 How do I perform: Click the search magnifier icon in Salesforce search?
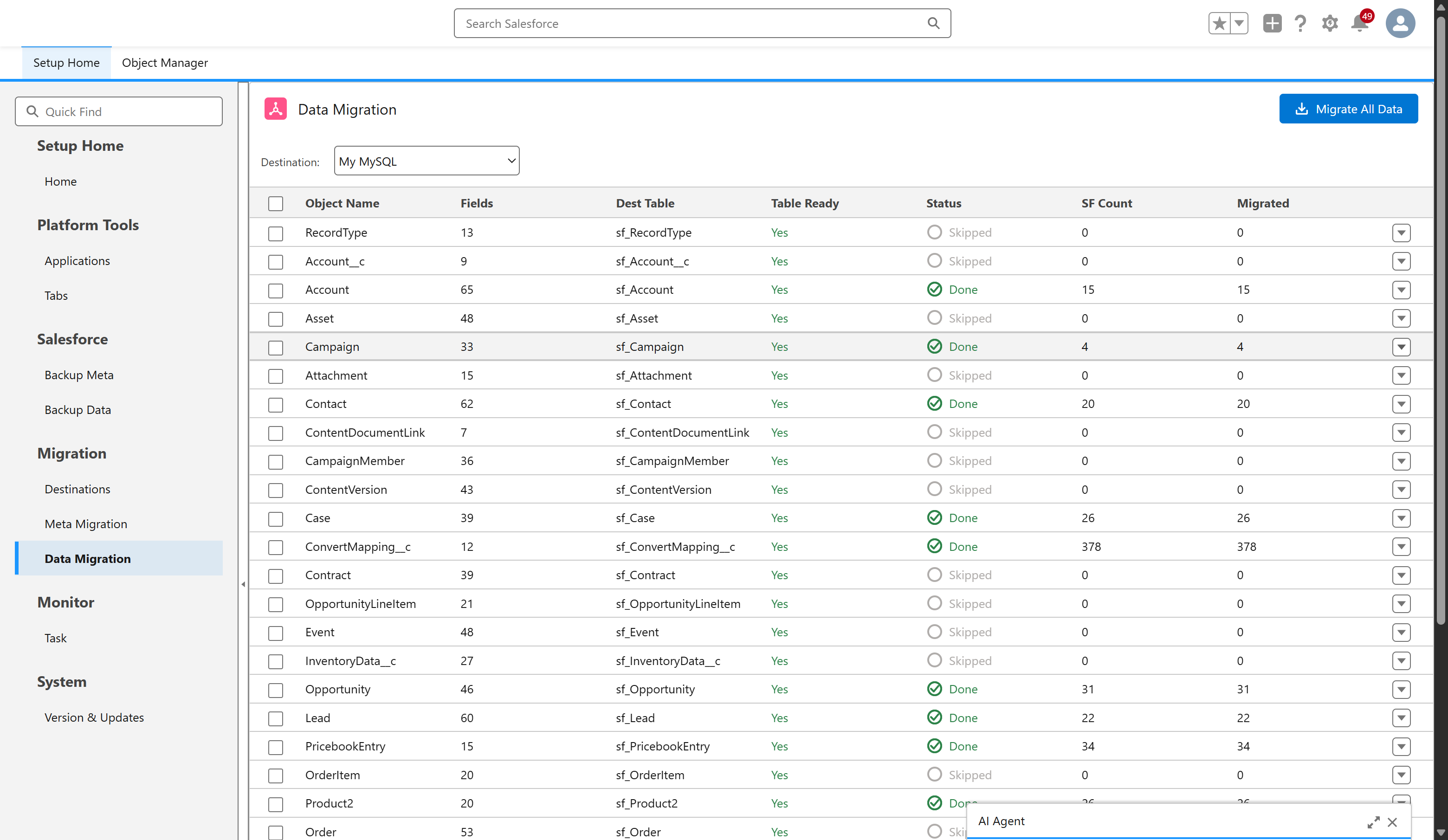(933, 23)
